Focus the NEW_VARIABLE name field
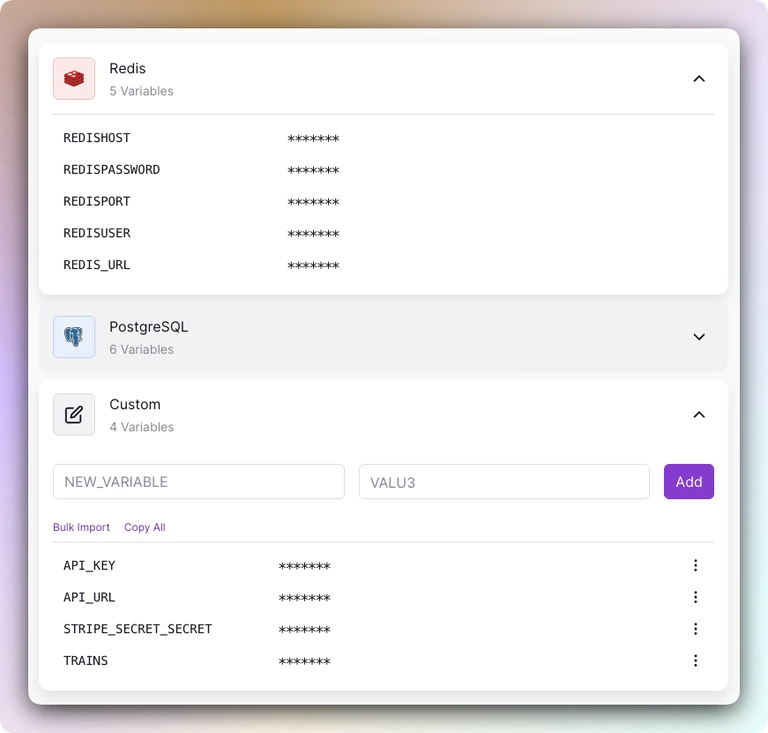This screenshot has width=768, height=733. [199, 482]
